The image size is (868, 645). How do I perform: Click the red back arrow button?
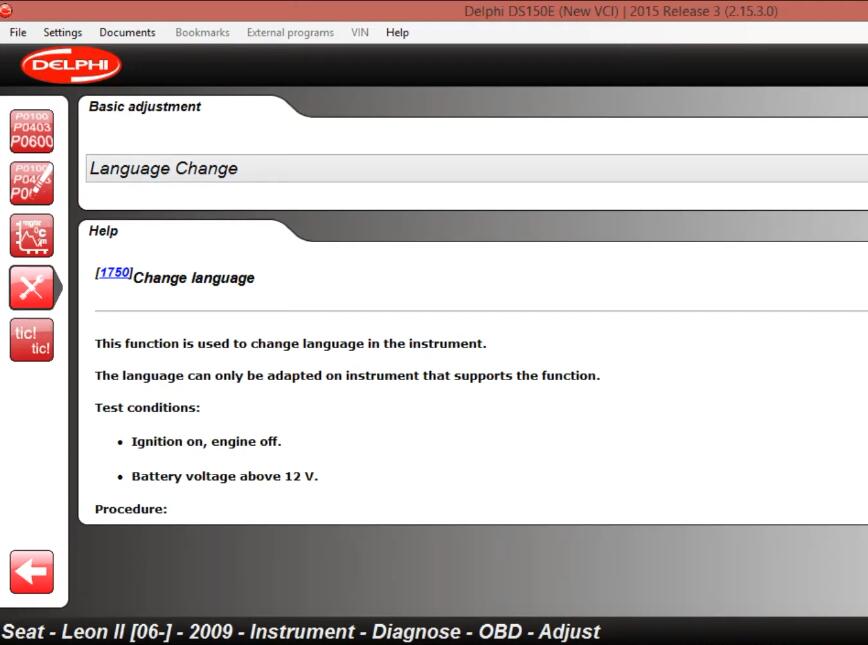click(32, 571)
